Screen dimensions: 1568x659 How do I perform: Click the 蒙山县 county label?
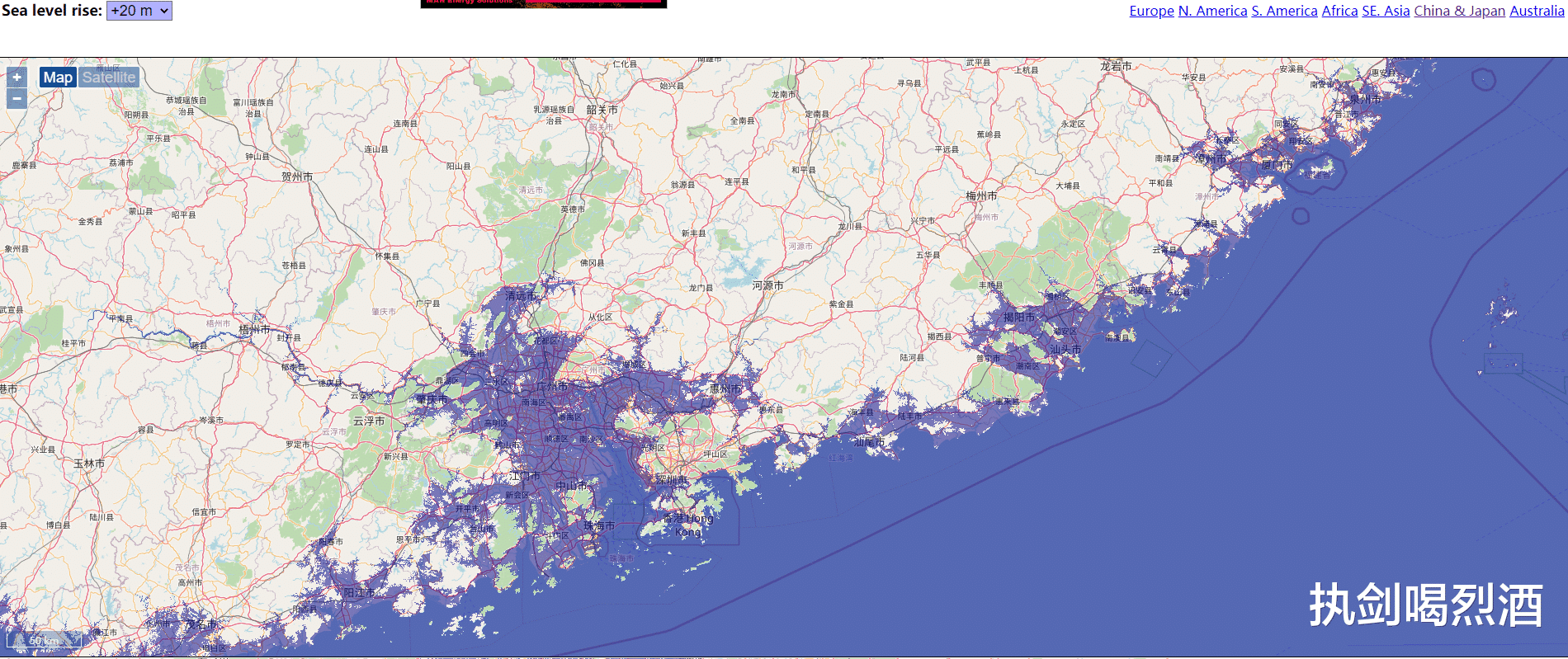(x=140, y=212)
